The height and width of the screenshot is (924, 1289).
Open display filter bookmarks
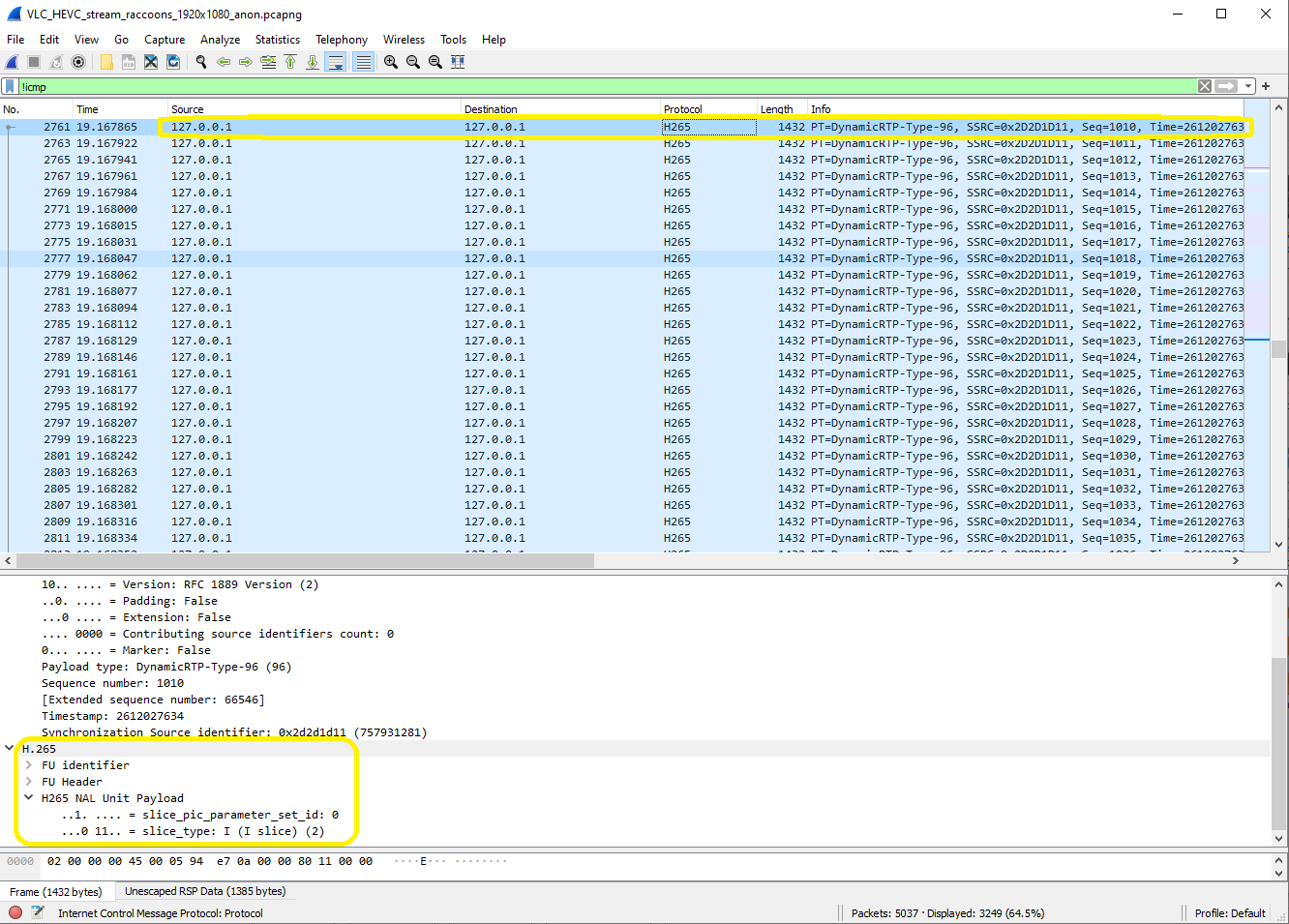tap(11, 86)
